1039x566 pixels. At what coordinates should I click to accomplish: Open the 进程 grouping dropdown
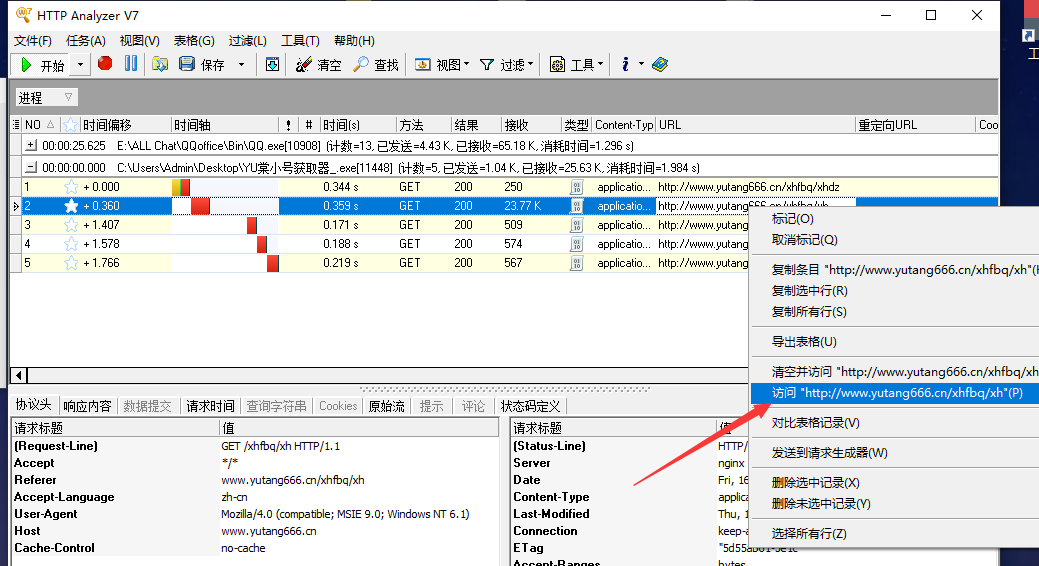coord(46,97)
